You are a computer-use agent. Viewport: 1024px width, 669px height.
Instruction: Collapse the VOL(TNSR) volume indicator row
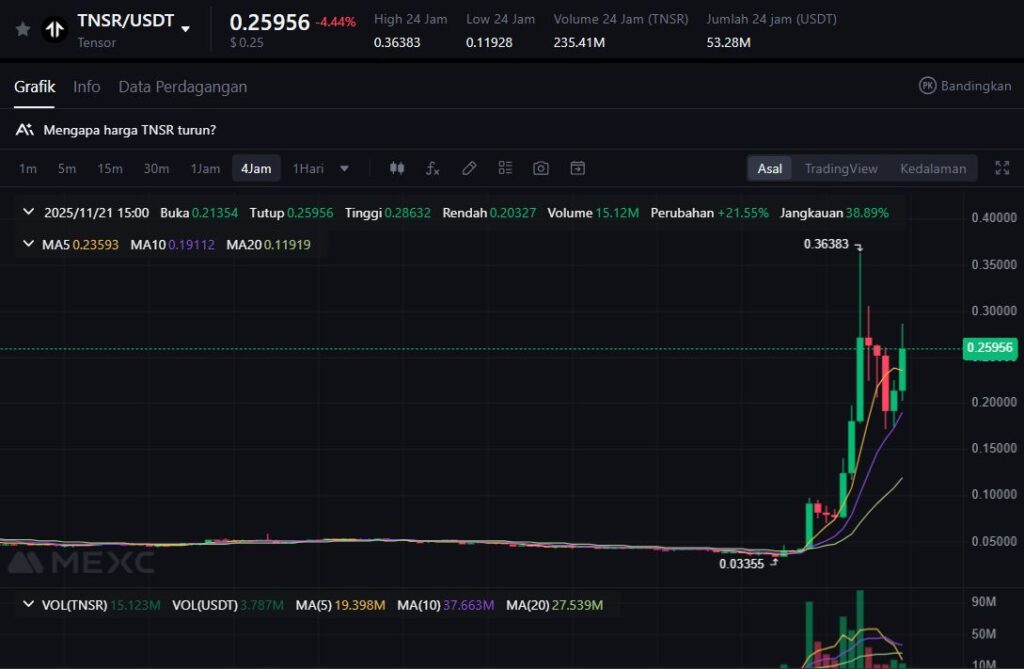coord(28,605)
